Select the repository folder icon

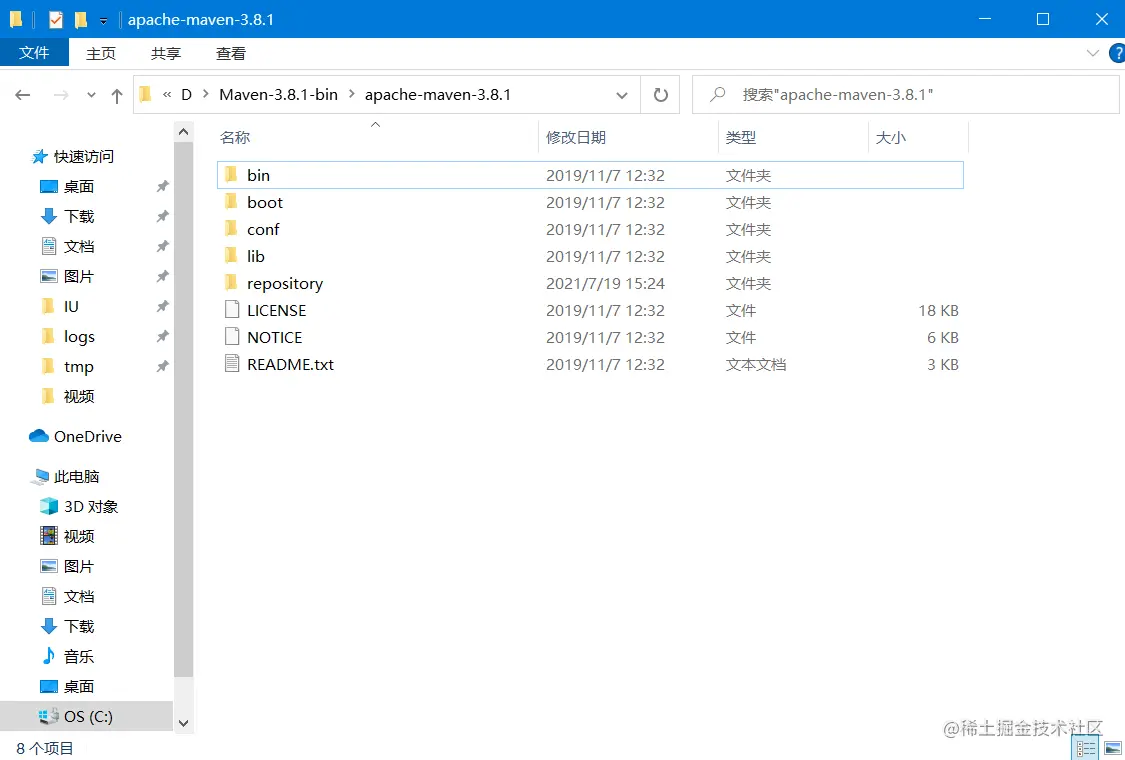pyautogui.click(x=231, y=283)
